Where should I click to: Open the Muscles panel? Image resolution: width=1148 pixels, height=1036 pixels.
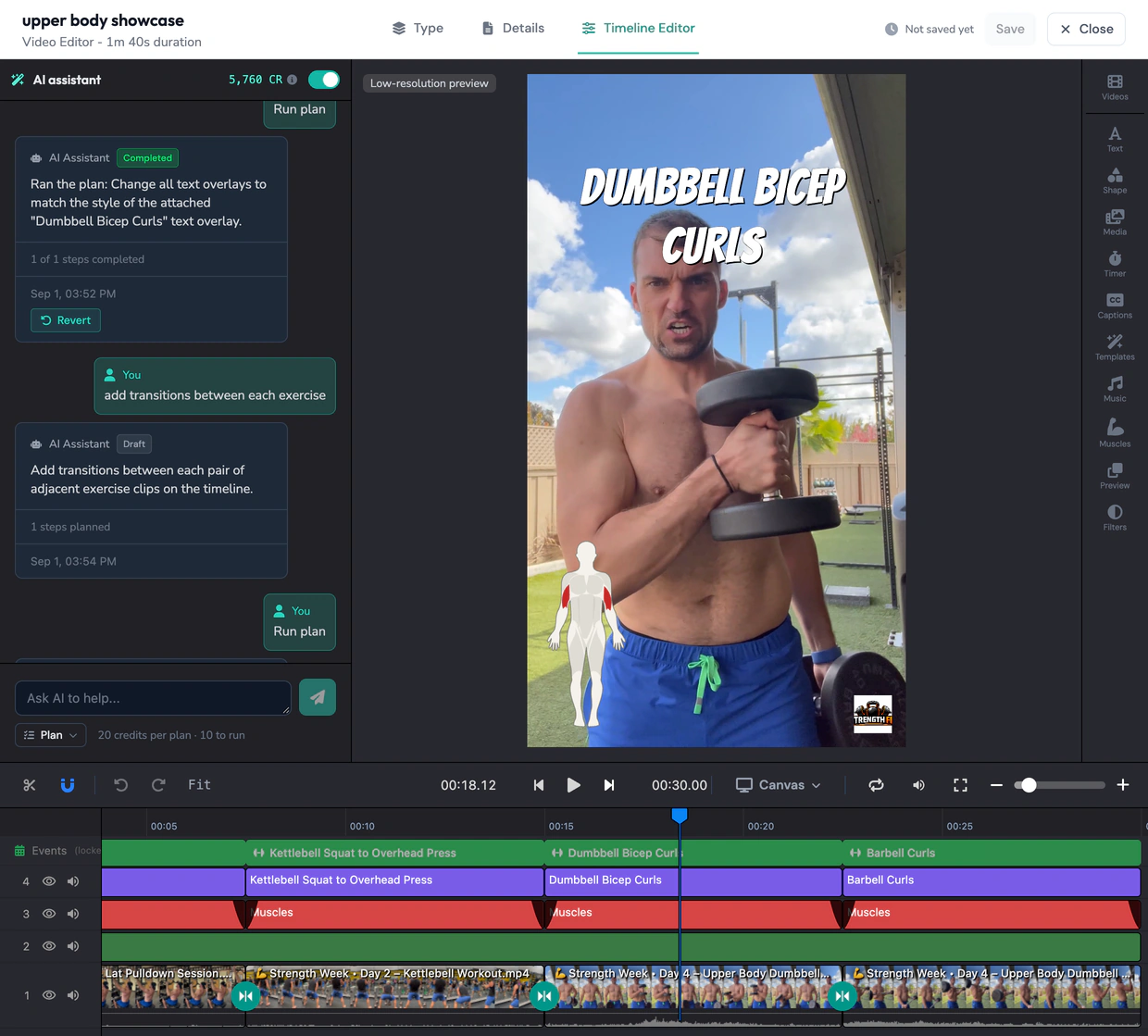1115,432
